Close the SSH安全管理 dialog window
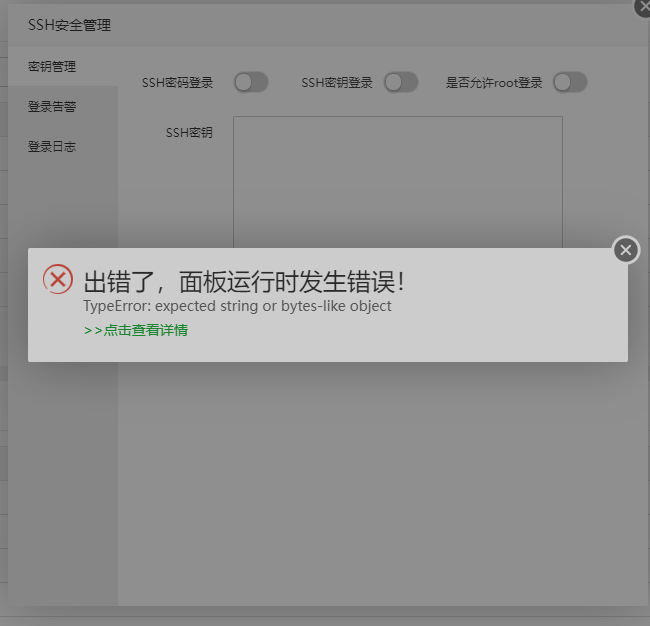This screenshot has width=650, height=626. click(x=644, y=6)
